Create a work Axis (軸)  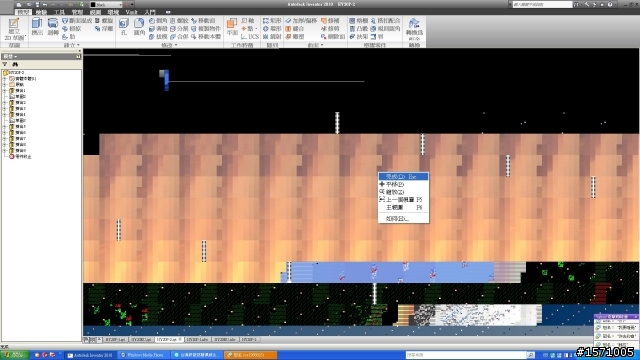[x=247, y=20]
